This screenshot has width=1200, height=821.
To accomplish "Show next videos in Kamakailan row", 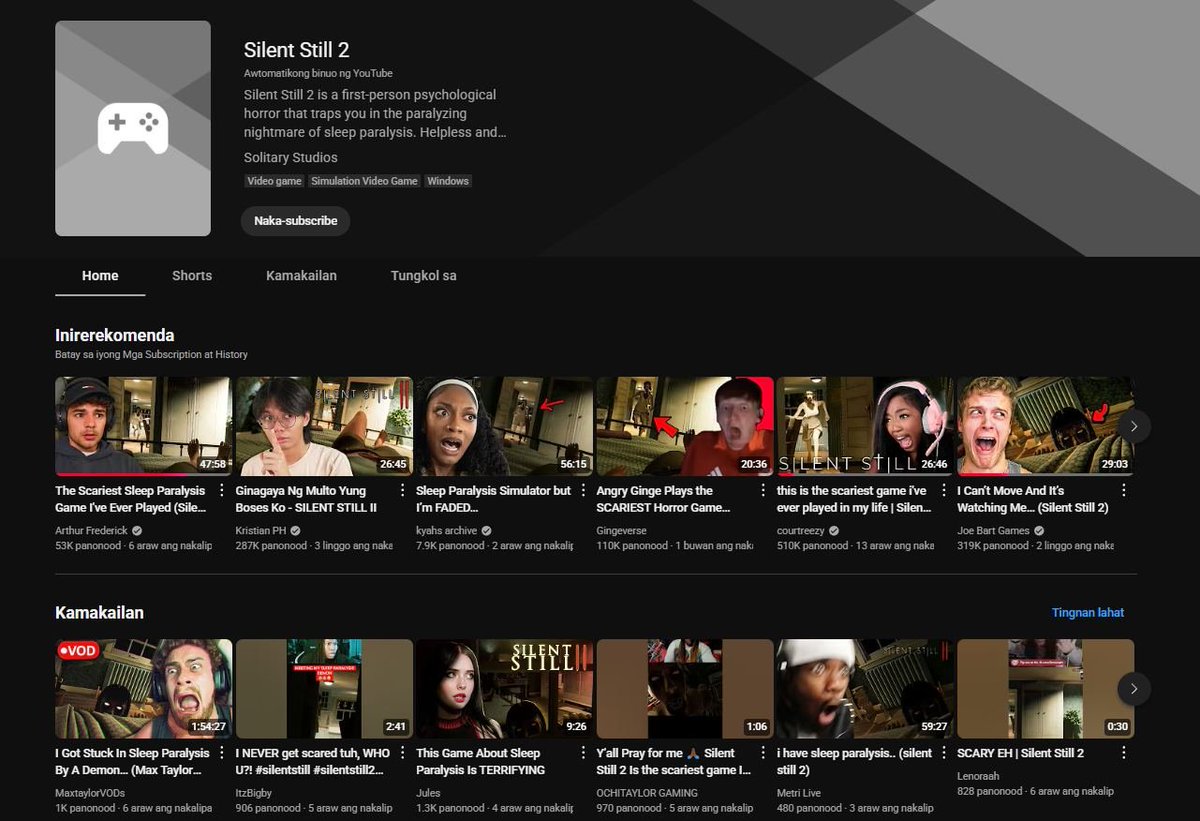I will click(x=1134, y=689).
